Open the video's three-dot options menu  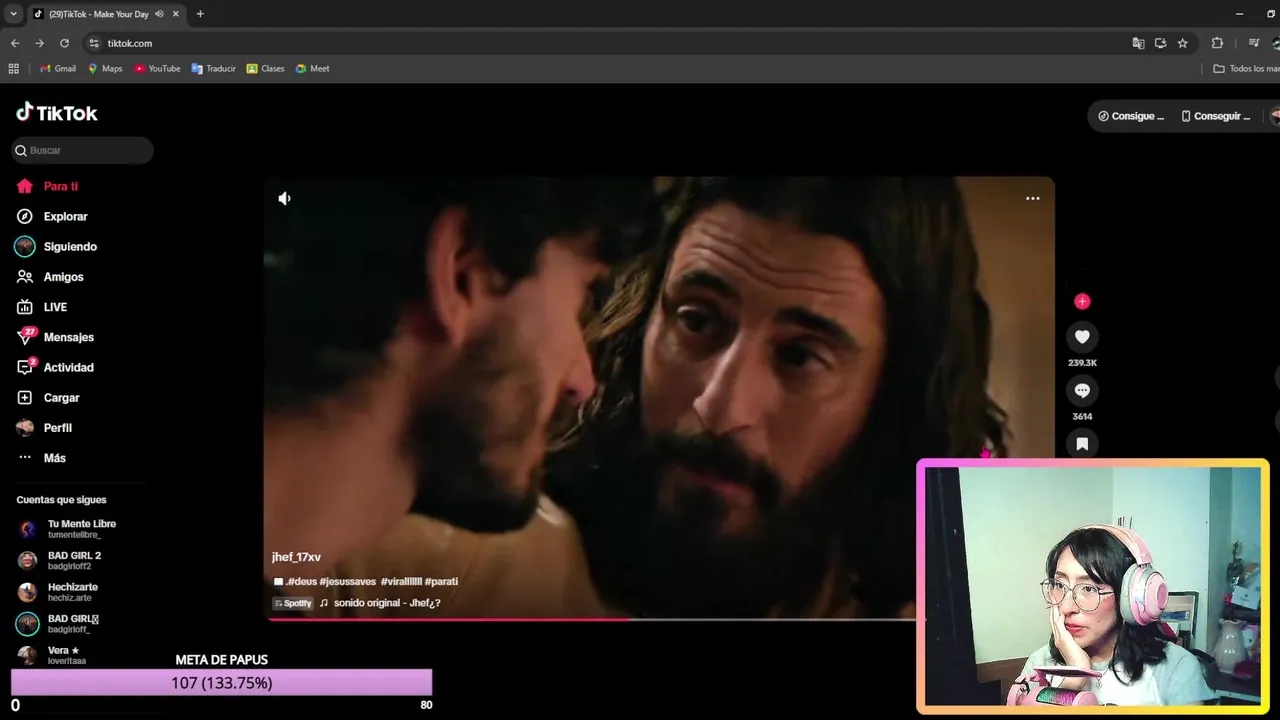1032,198
